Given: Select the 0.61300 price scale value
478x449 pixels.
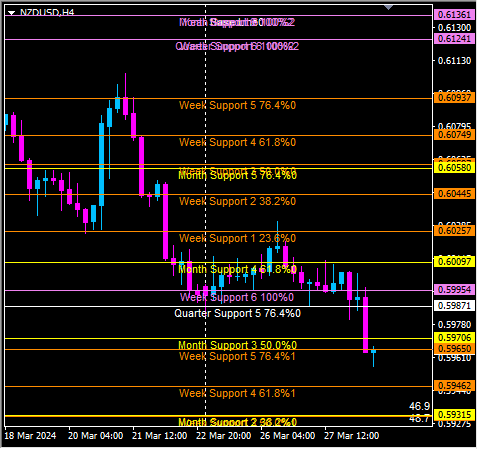Looking at the screenshot, I should click(454, 27).
